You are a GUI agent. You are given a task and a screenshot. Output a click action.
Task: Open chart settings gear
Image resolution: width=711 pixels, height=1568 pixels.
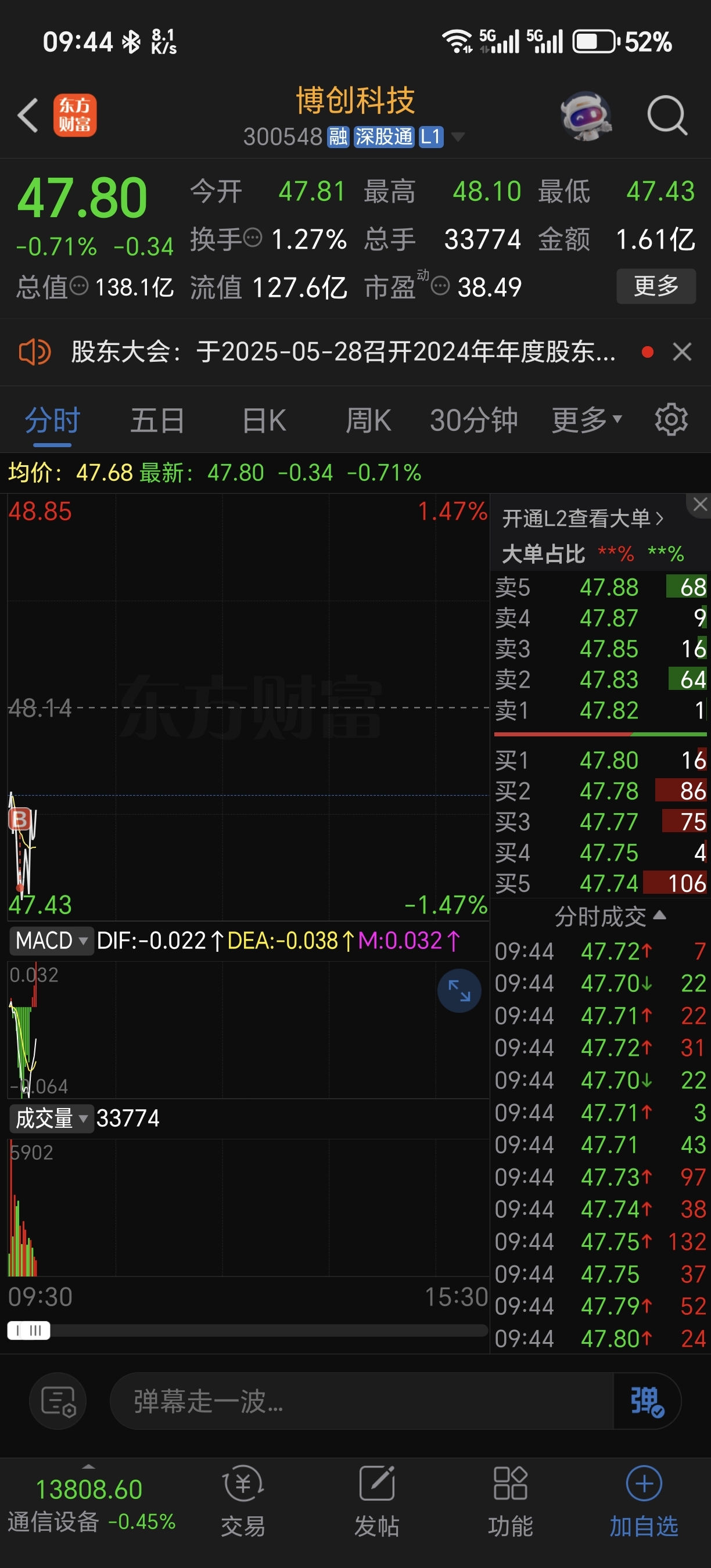point(671,419)
